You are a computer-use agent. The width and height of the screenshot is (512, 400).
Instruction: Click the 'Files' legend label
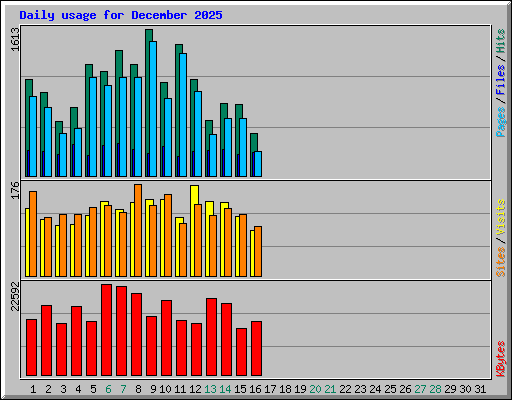click(500, 79)
